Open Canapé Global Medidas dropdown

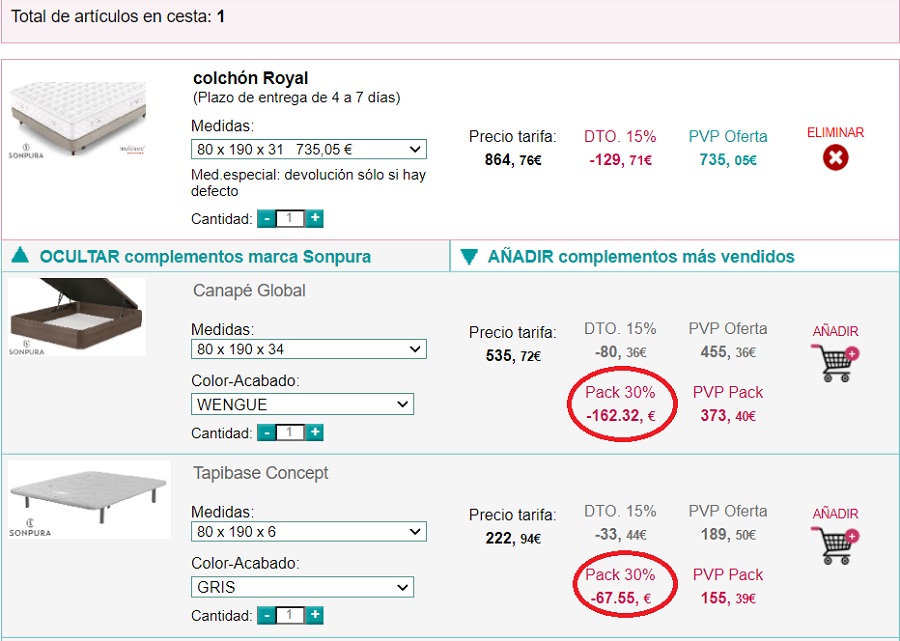click(x=308, y=349)
